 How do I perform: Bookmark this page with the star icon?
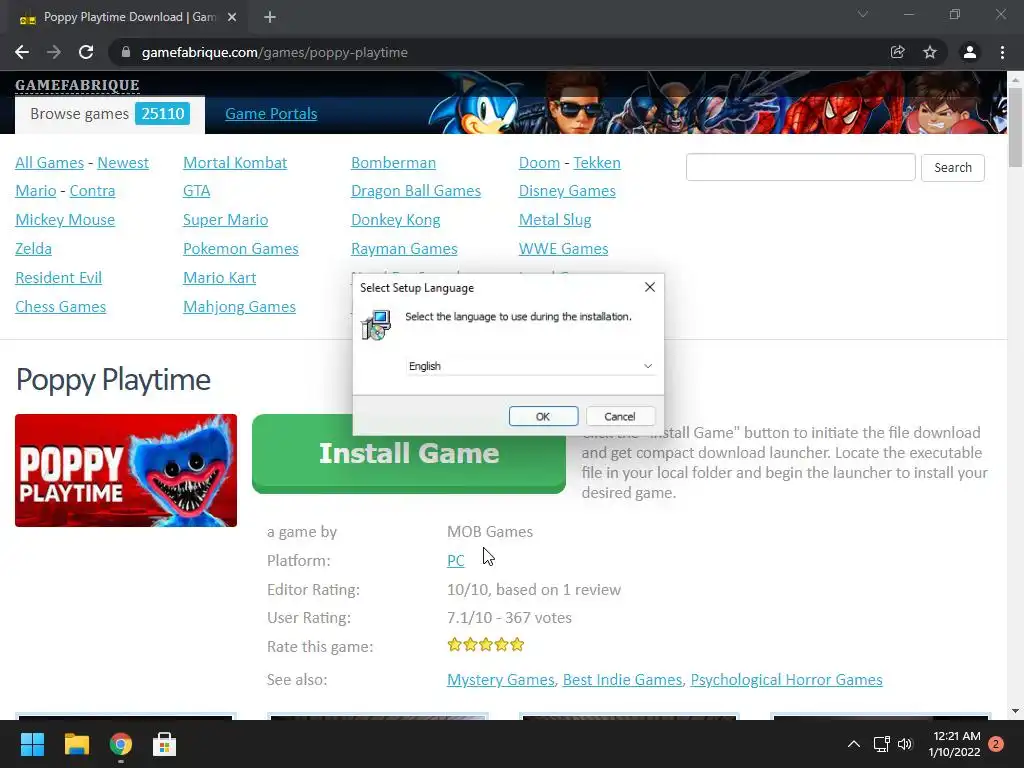(930, 52)
